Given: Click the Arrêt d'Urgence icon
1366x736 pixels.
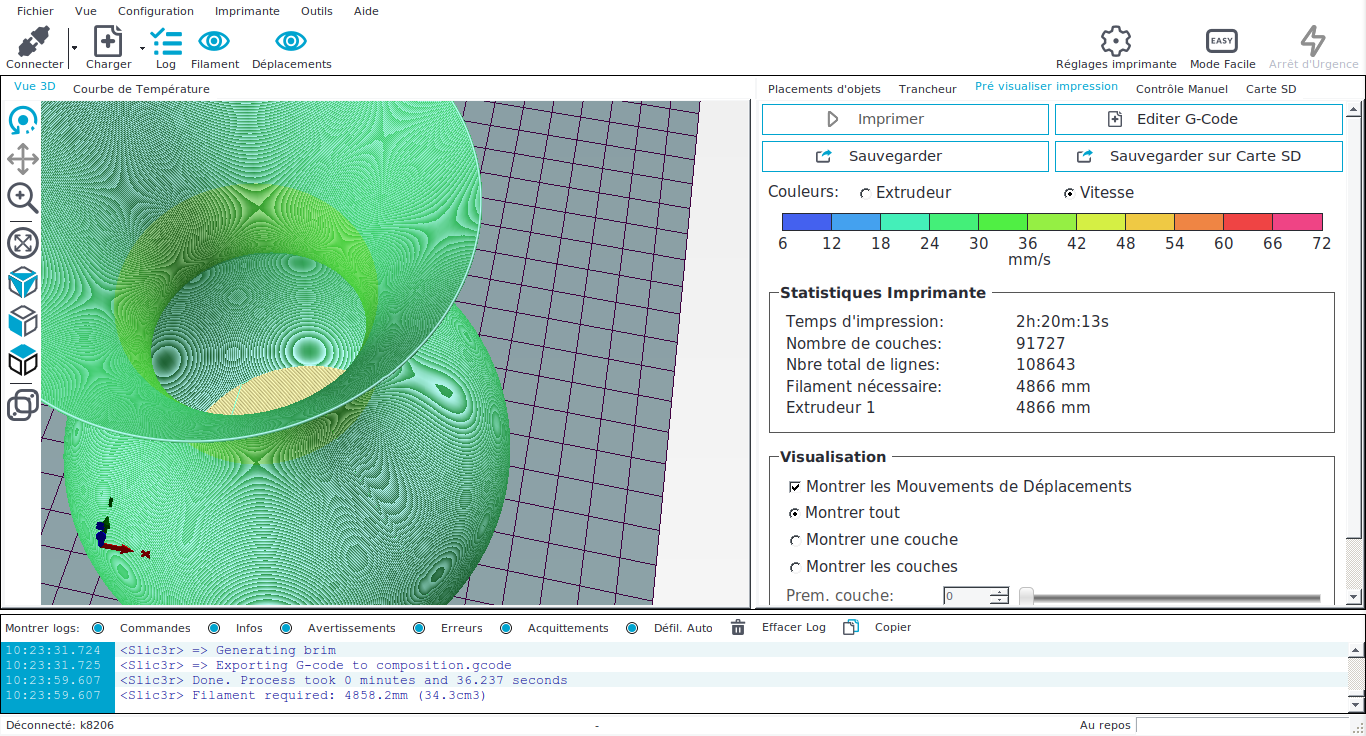Looking at the screenshot, I should (1313, 41).
